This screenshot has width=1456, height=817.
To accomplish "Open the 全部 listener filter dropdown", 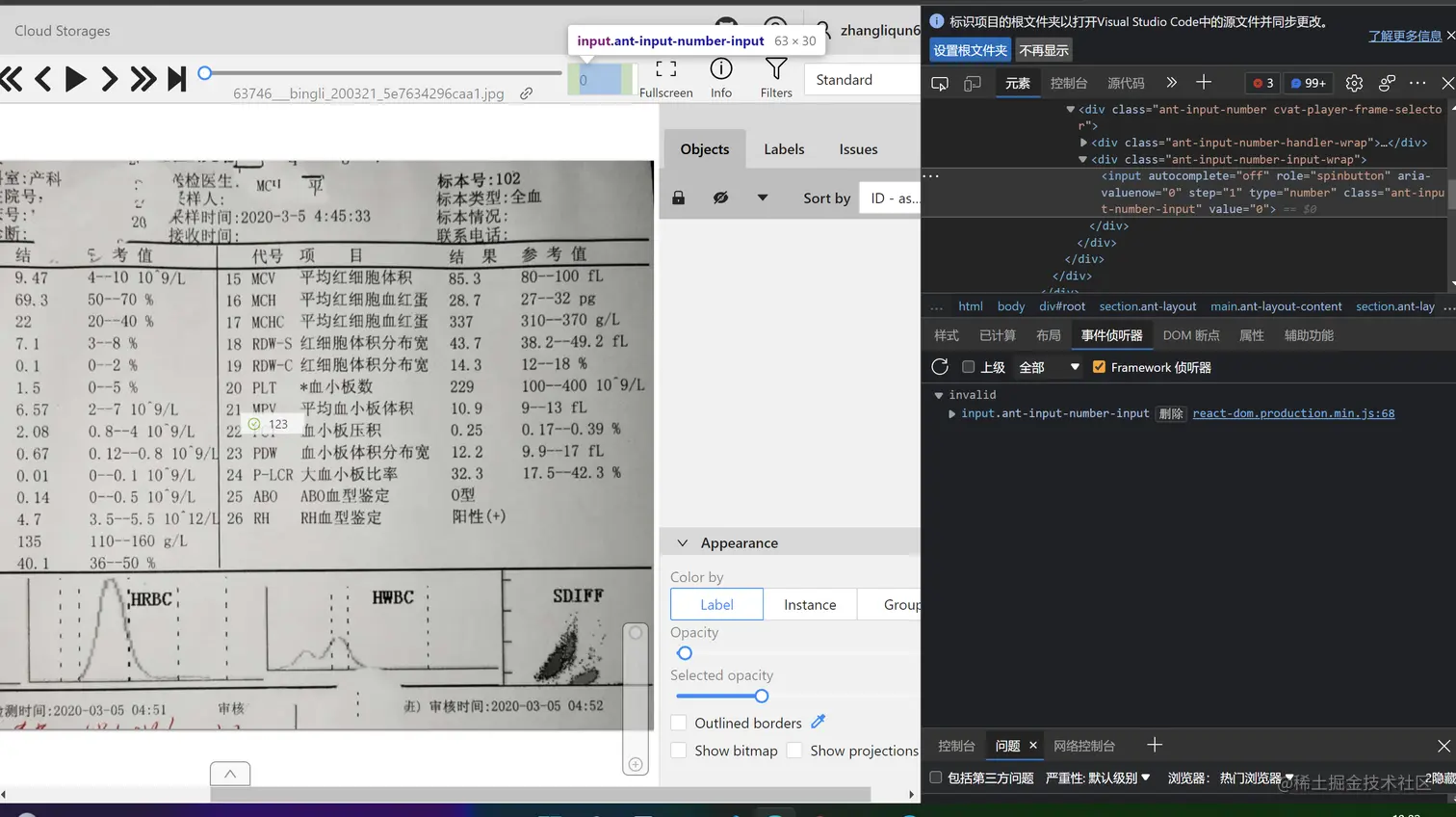I will point(1049,367).
